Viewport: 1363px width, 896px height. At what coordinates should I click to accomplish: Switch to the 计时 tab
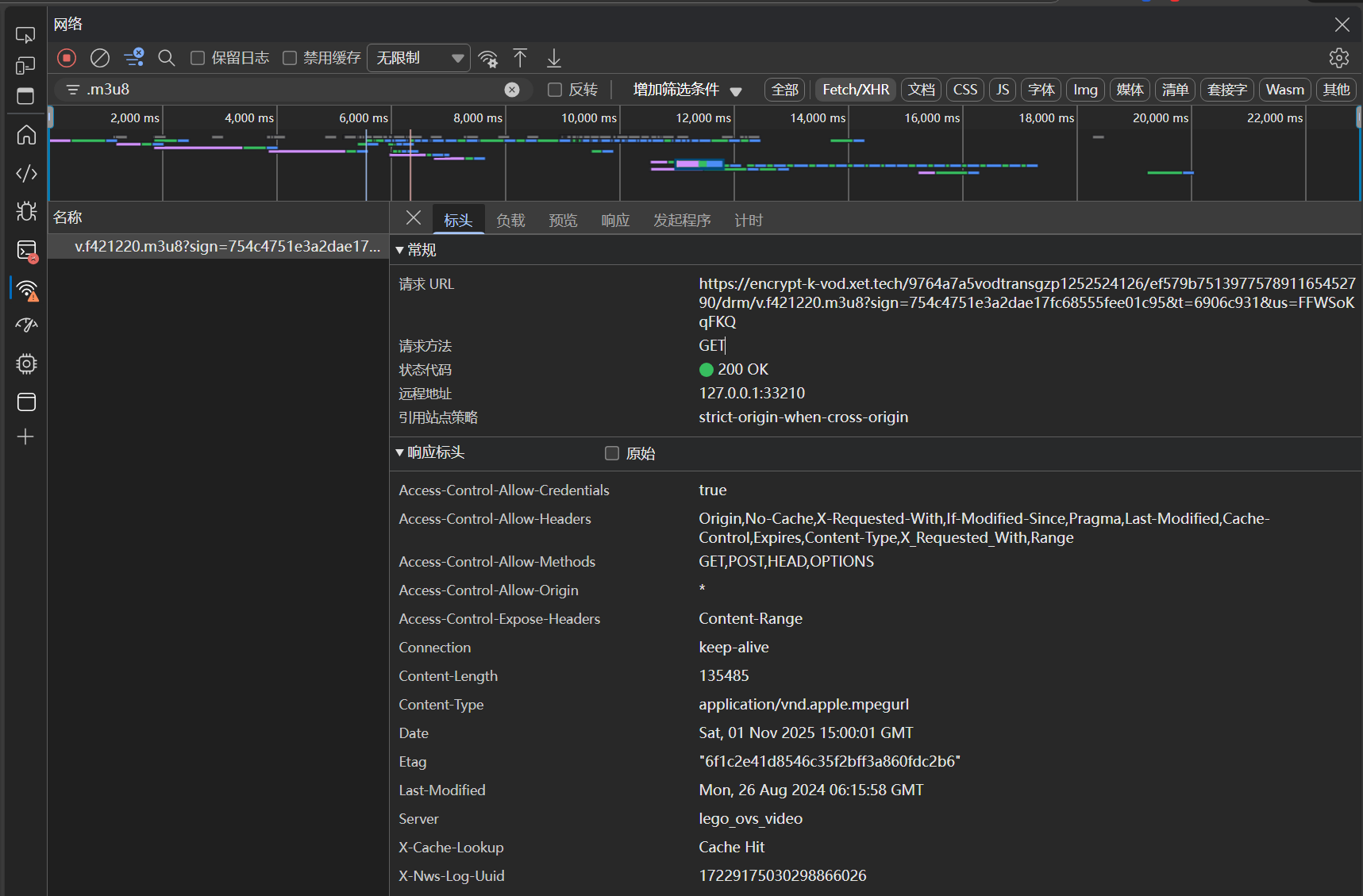click(x=747, y=220)
